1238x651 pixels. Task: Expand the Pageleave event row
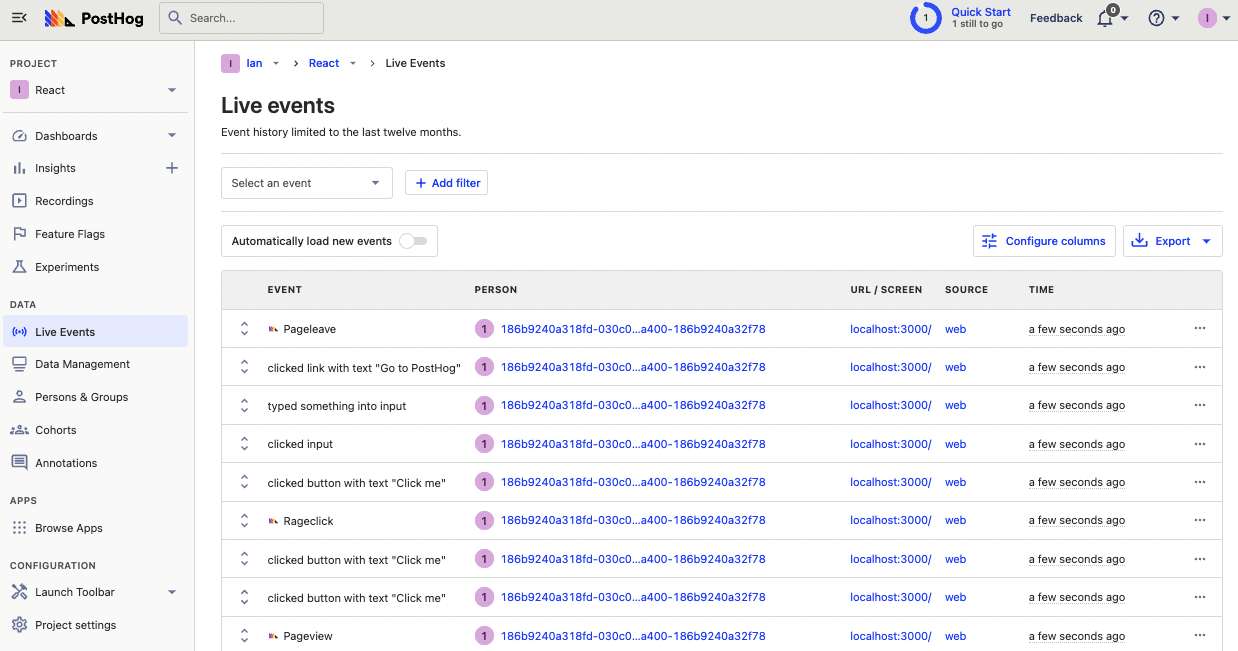[x=244, y=329]
